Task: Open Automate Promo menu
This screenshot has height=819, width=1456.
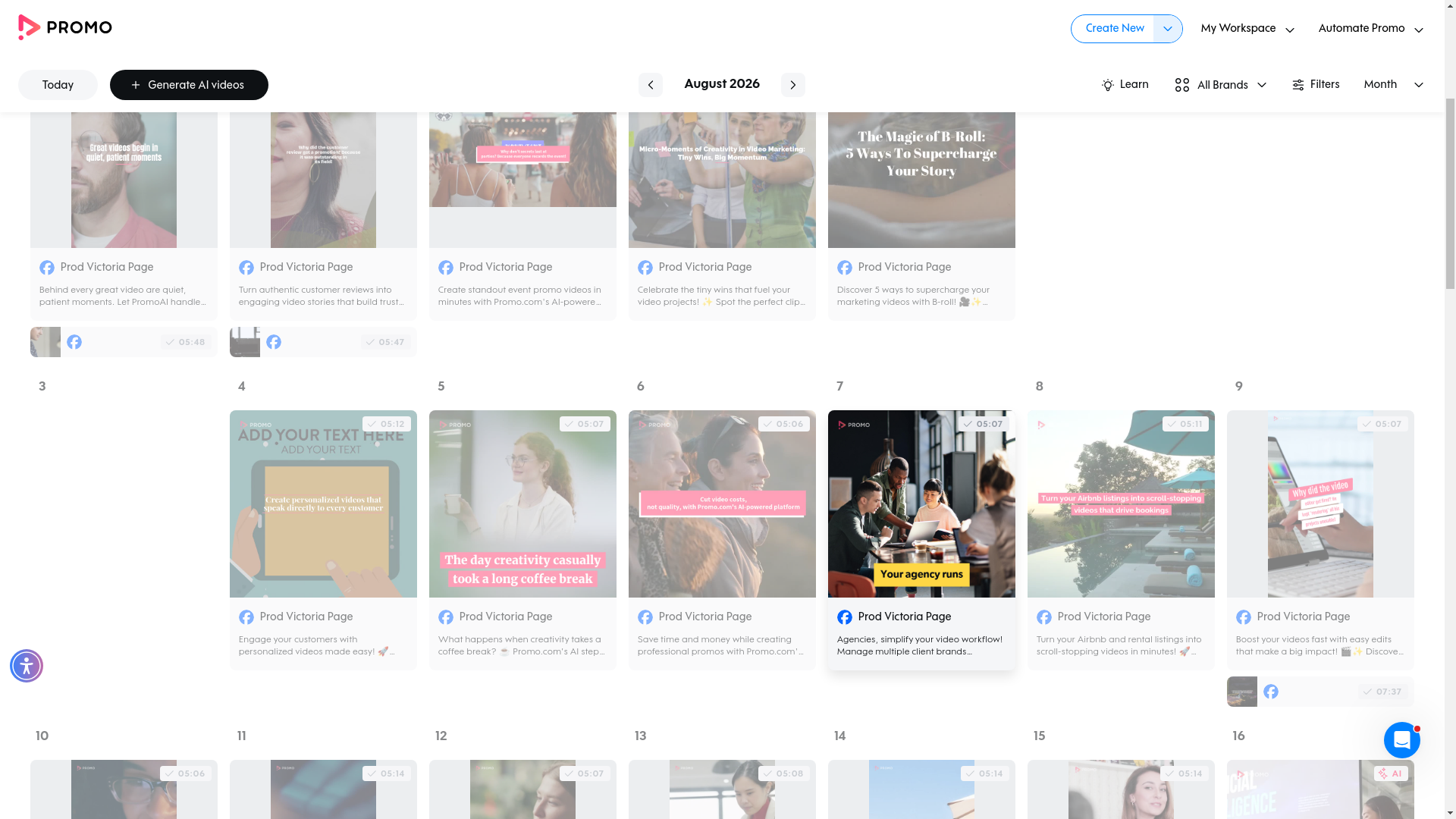Action: click(1370, 29)
